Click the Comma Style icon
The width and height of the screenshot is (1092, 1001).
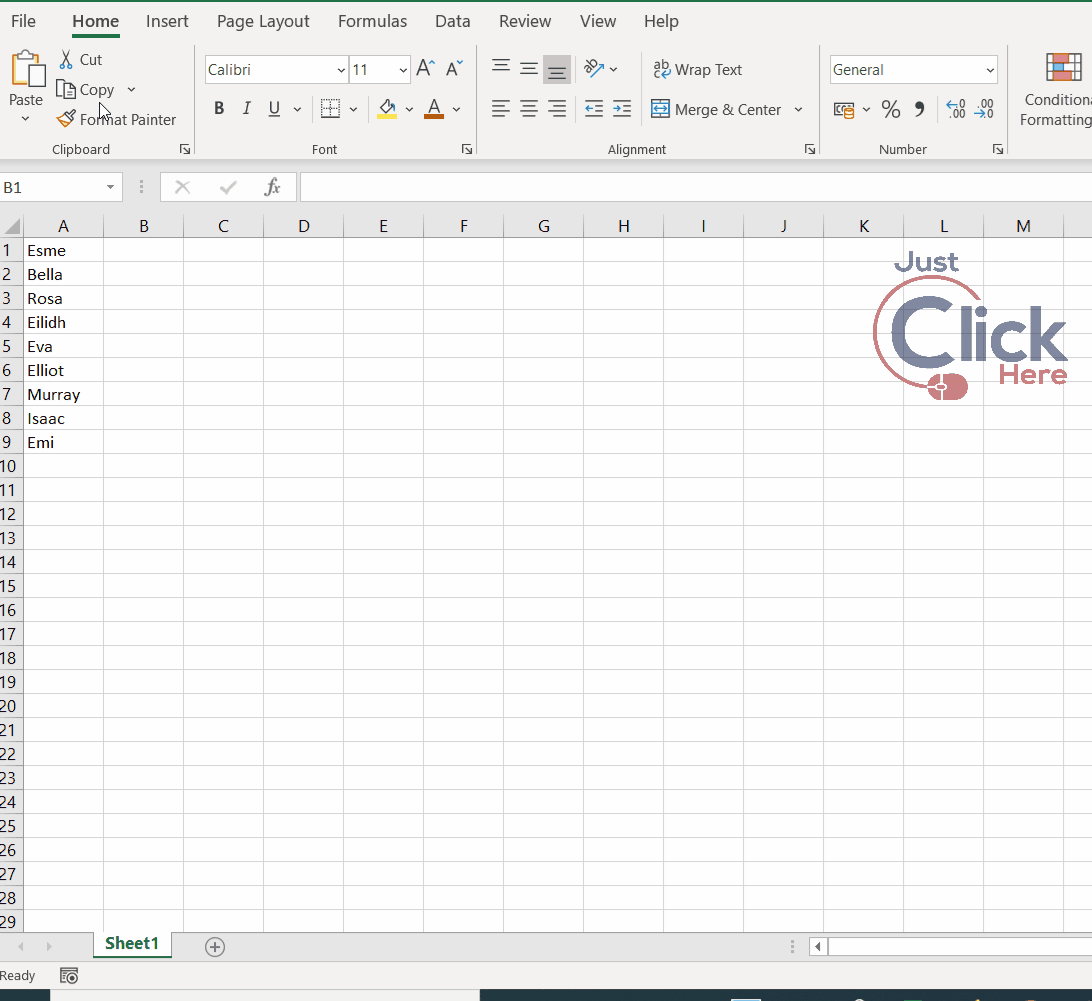coord(919,109)
